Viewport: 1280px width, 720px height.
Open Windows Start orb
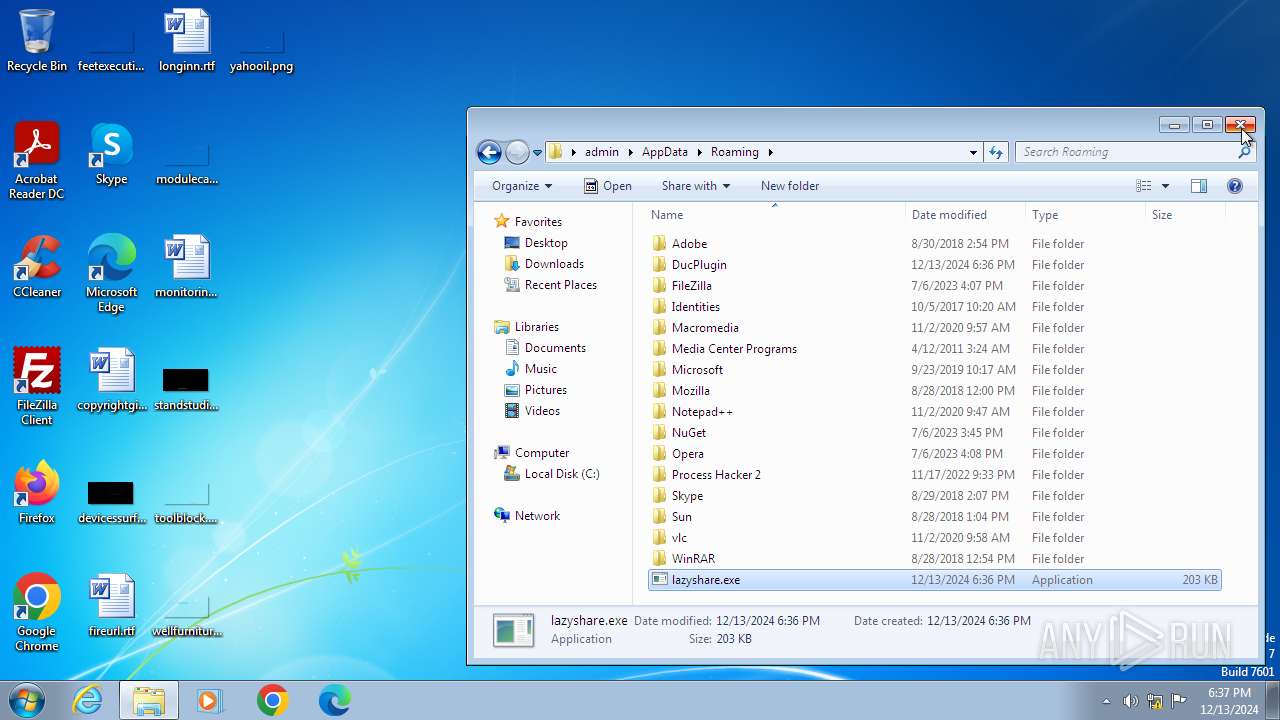25,700
